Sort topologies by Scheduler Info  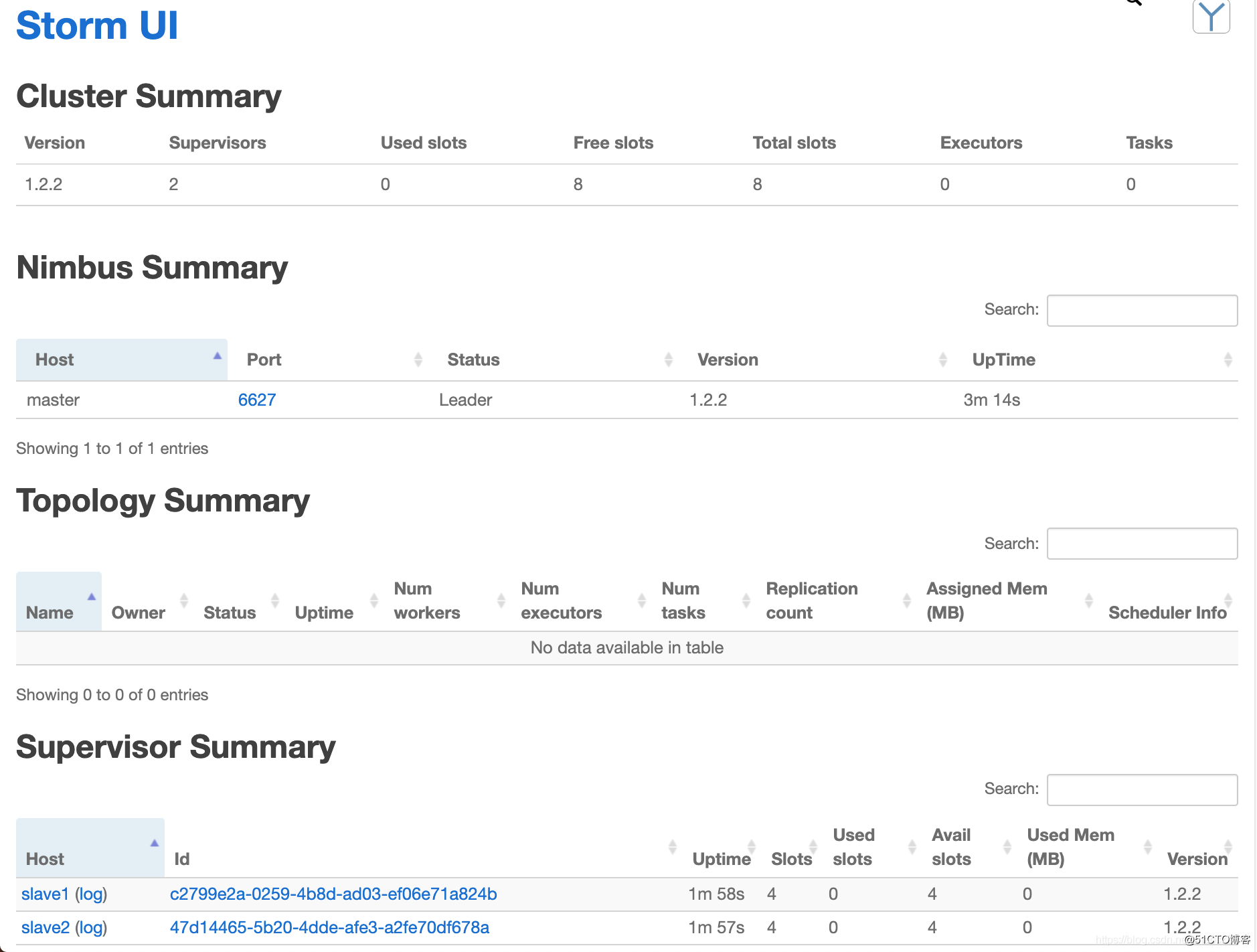click(x=1169, y=601)
